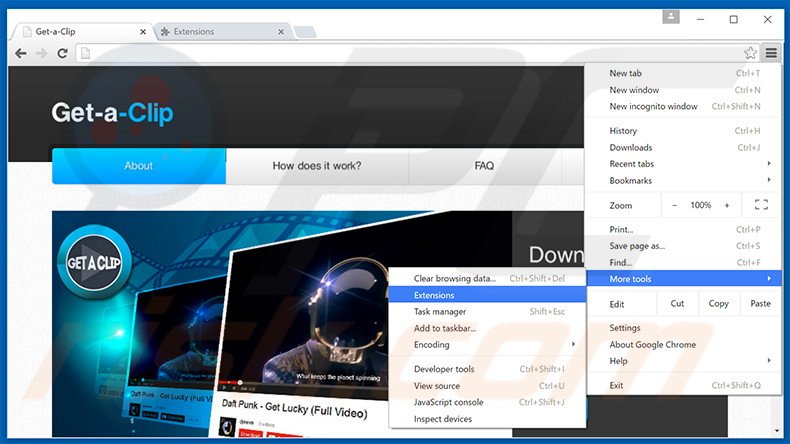Click the GETACLIP round logo
The image size is (790, 444).
[x=94, y=262]
